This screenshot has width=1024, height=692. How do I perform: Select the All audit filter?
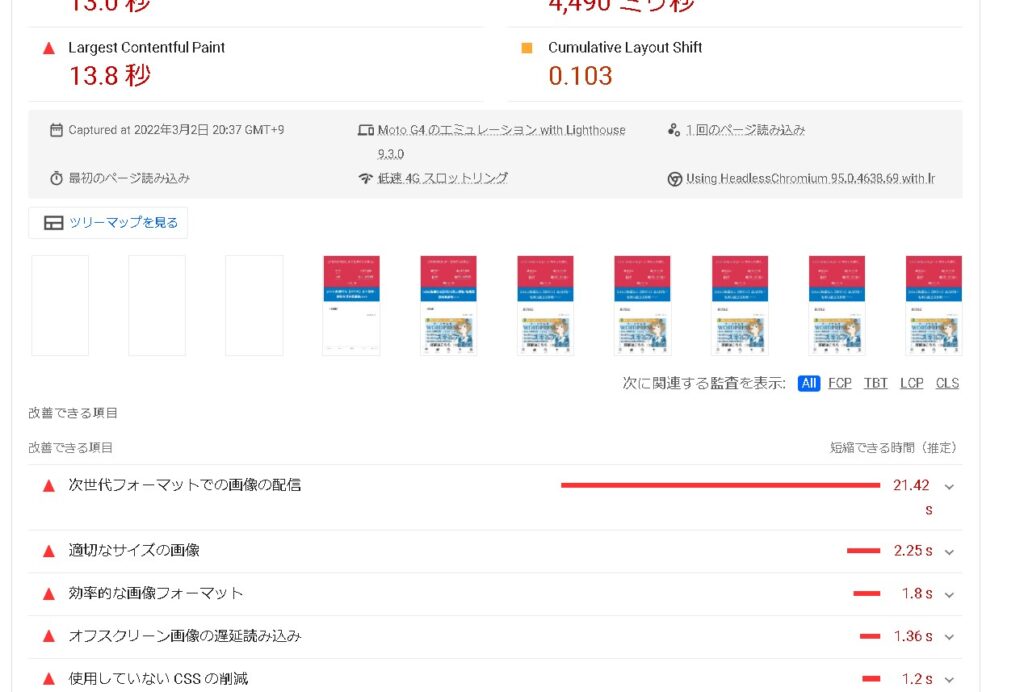[x=809, y=383]
